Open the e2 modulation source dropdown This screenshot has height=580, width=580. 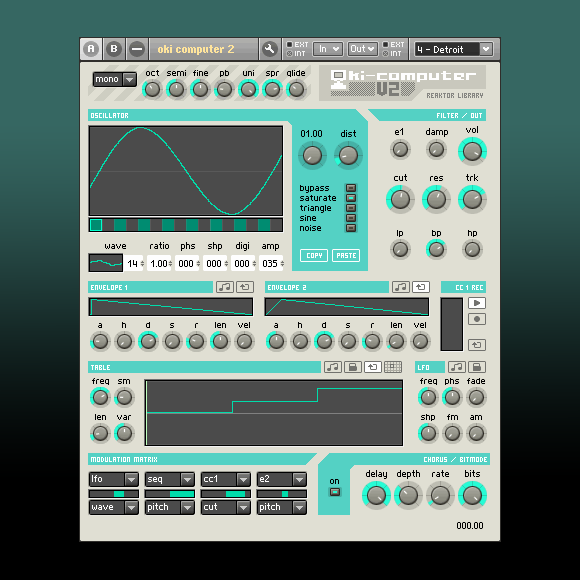pyautogui.click(x=281, y=479)
